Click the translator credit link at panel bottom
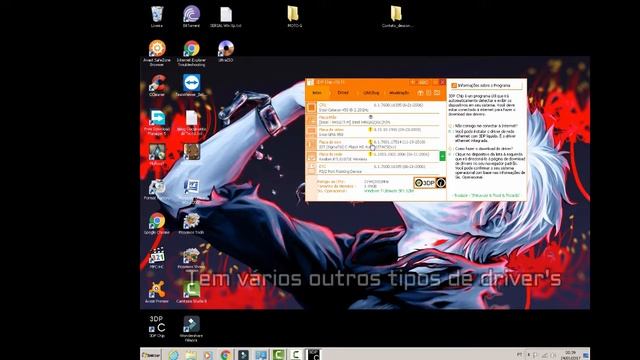Image resolution: width=640 pixels, height=360 pixels. pos(487,196)
